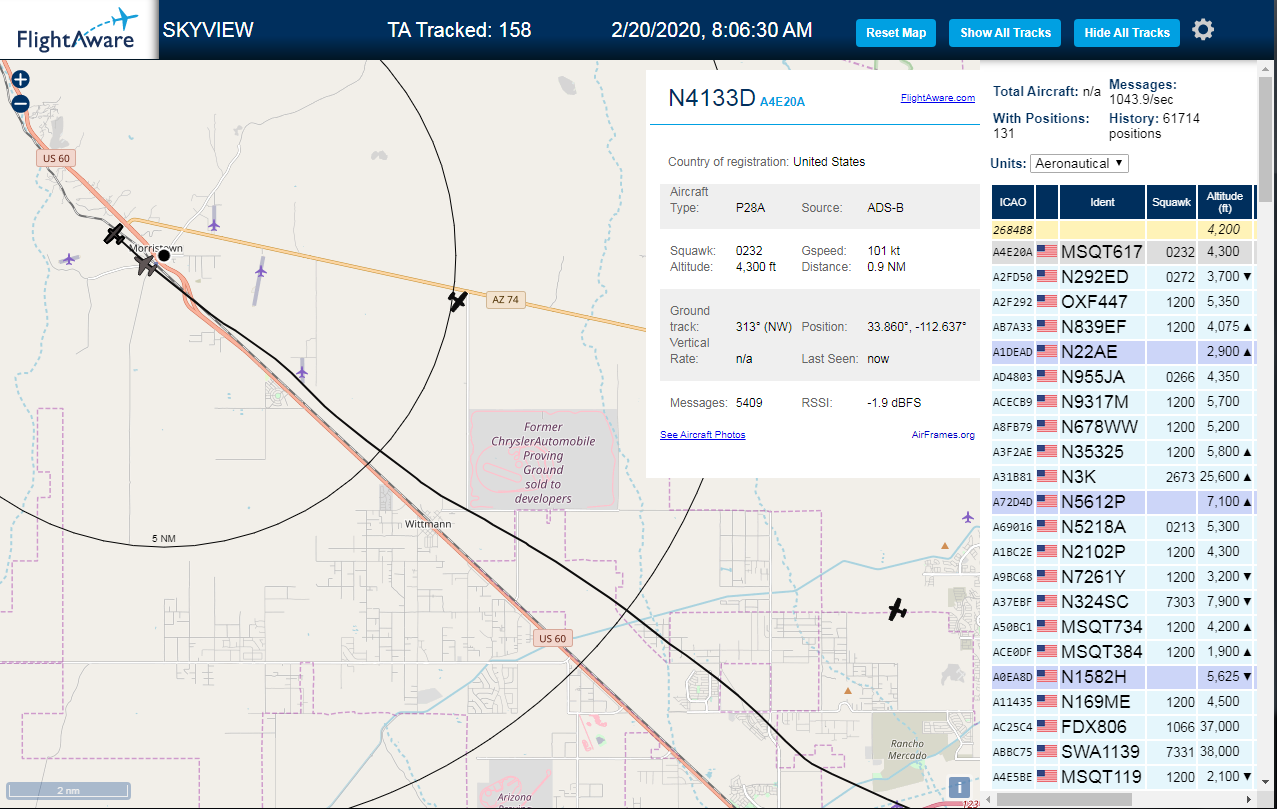Select MSQT119 aircraft row
1277x809 pixels.
[1123, 777]
